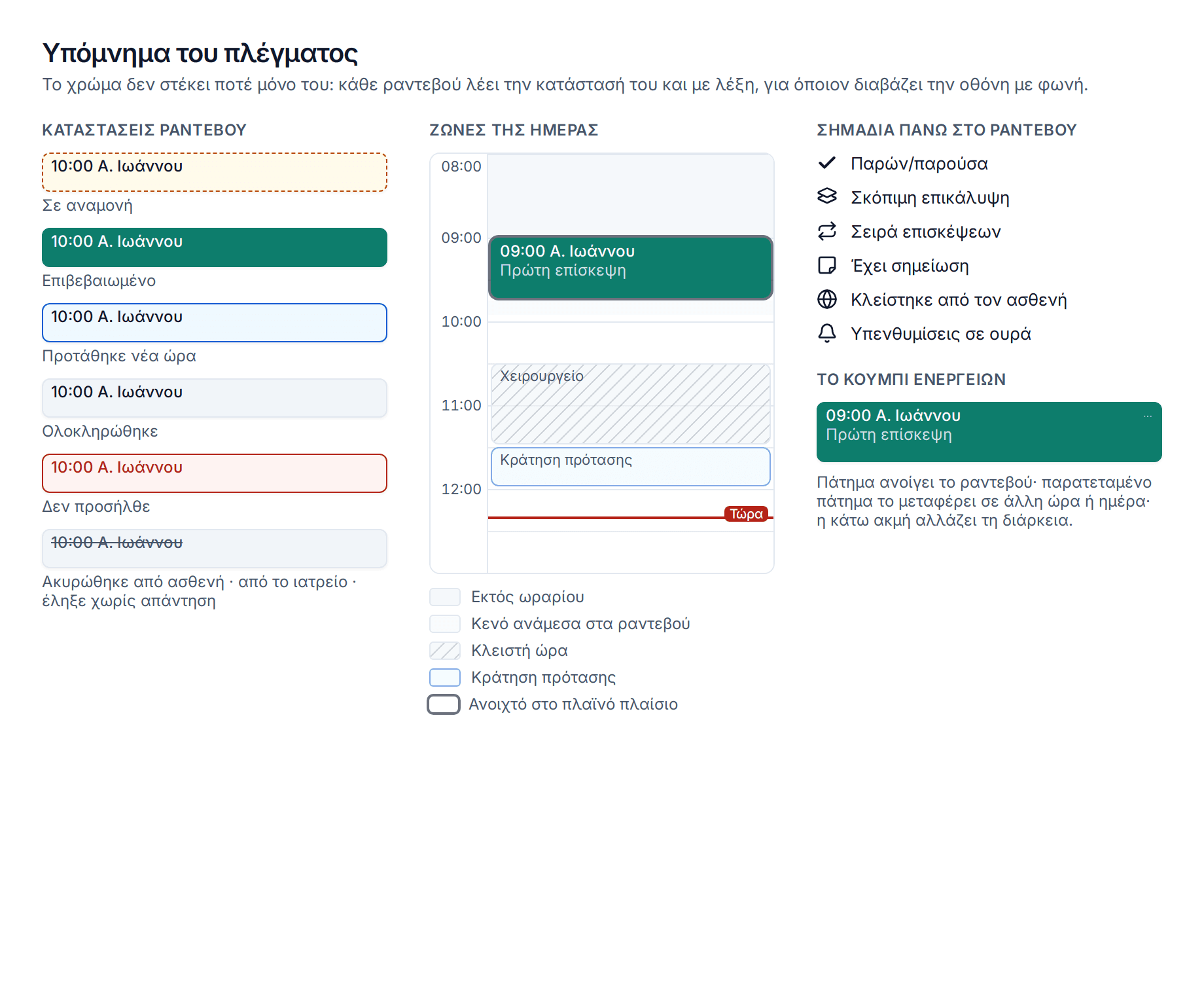Click the note icon for Έχει σημείωση

click(x=827, y=265)
